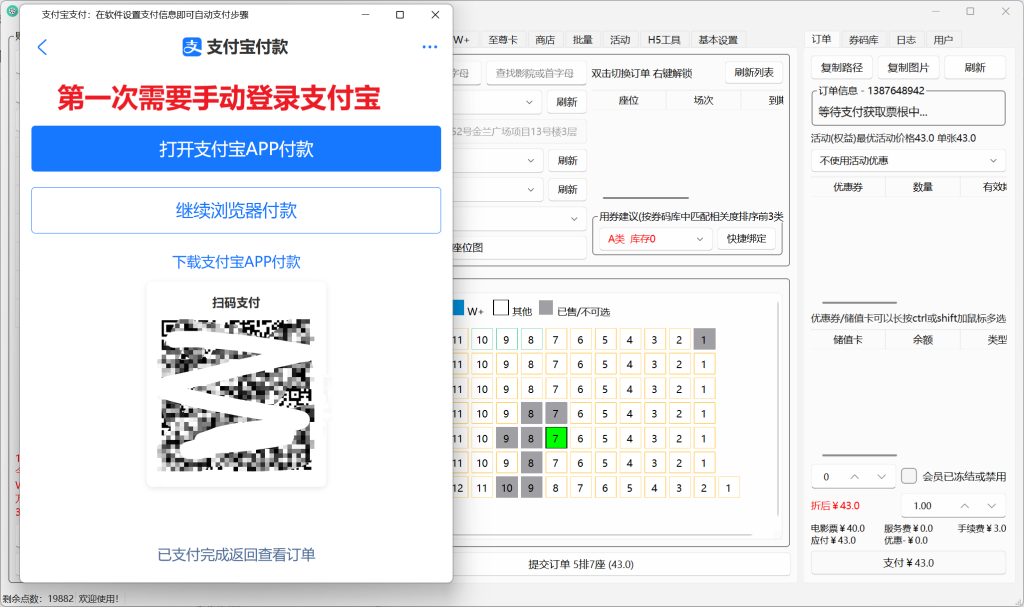Click the 手续费 ¥3.0 text
The width and height of the screenshot is (1024, 607).
(982, 529)
